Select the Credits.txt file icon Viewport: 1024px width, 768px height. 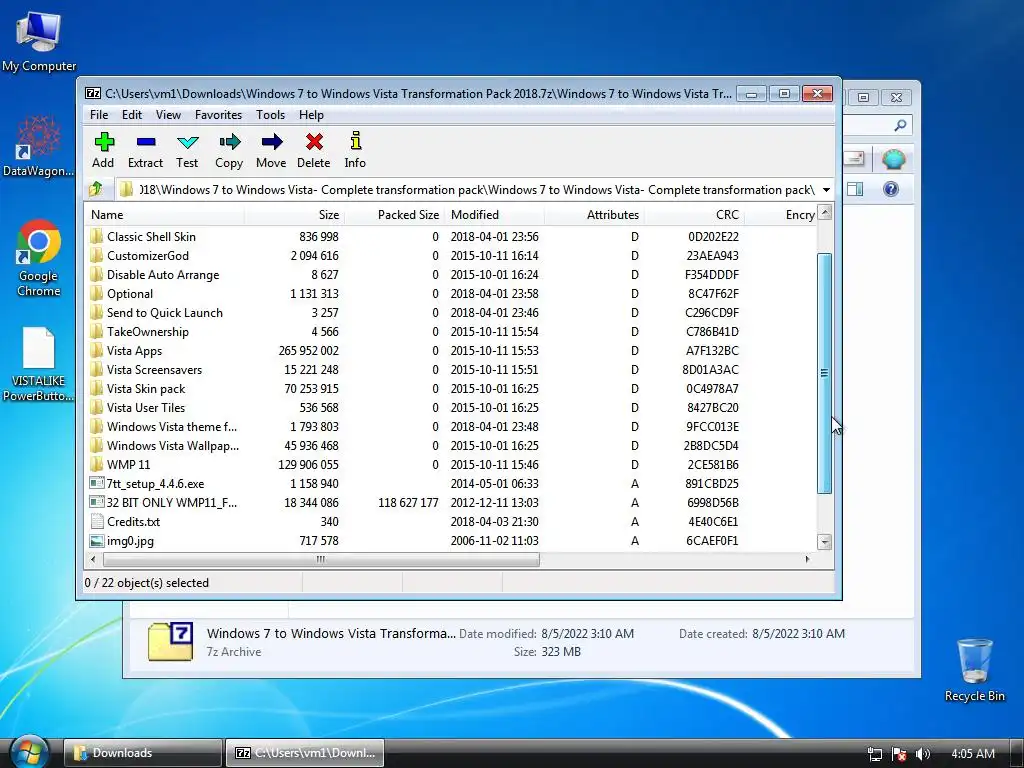tap(97, 521)
